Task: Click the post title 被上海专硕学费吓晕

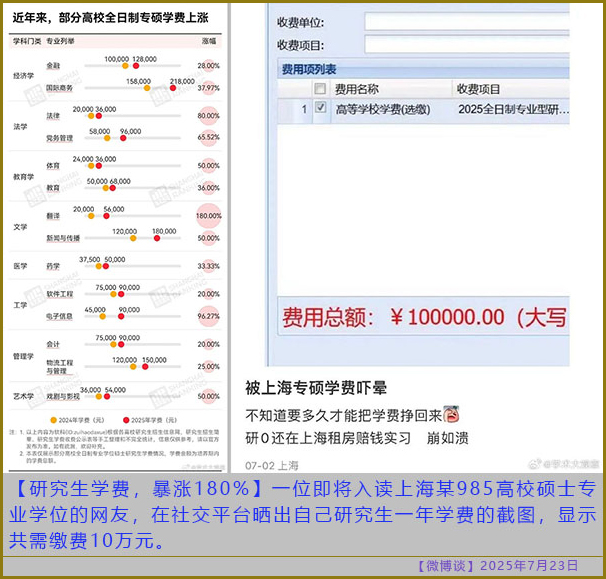Action: (x=316, y=388)
